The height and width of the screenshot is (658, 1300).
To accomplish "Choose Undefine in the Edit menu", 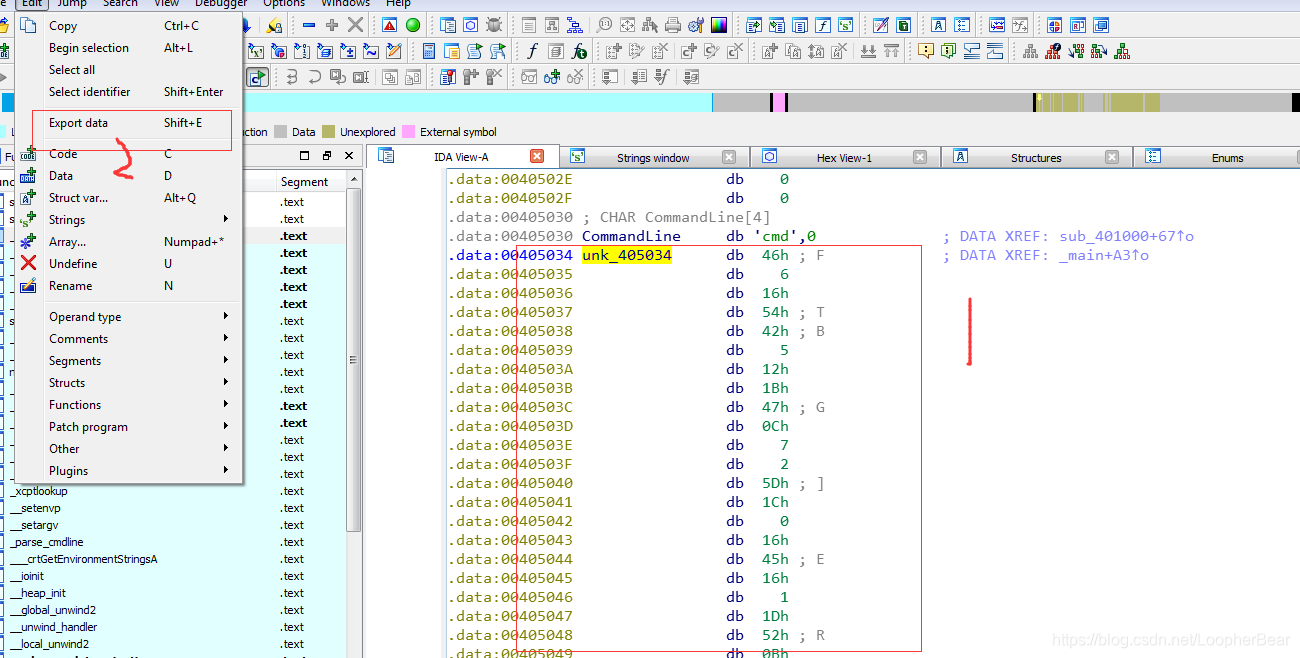I will pos(129,264).
